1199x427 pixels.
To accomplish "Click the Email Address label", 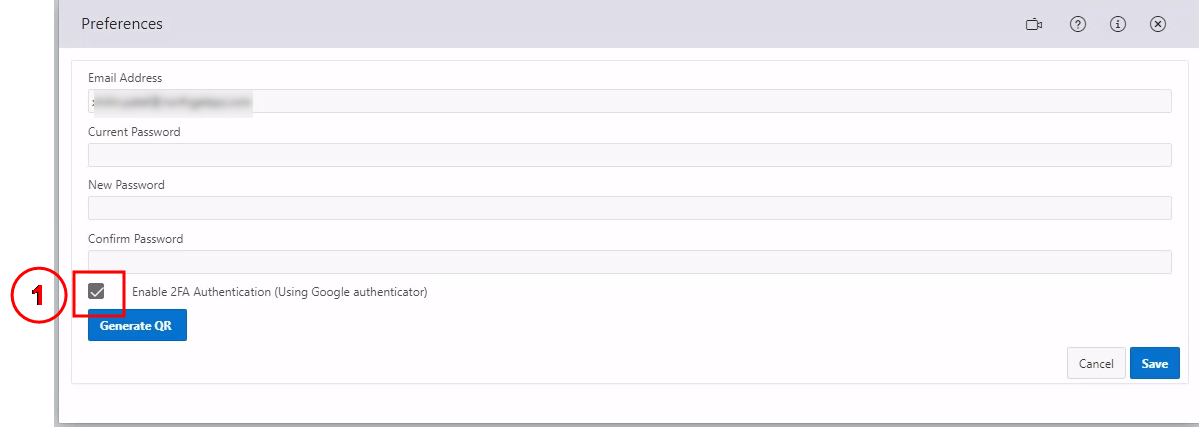I will coord(125,78).
